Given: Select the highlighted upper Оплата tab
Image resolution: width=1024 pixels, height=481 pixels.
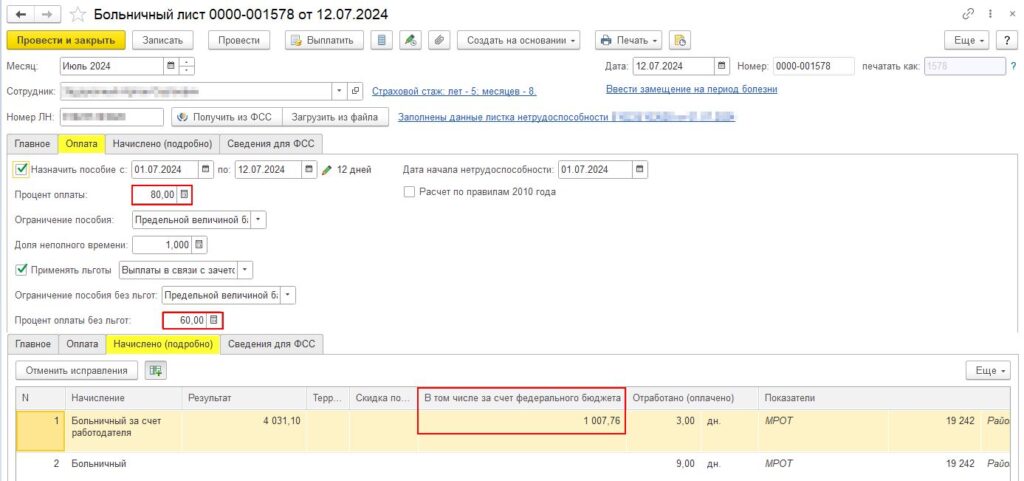Looking at the screenshot, I should [x=82, y=144].
